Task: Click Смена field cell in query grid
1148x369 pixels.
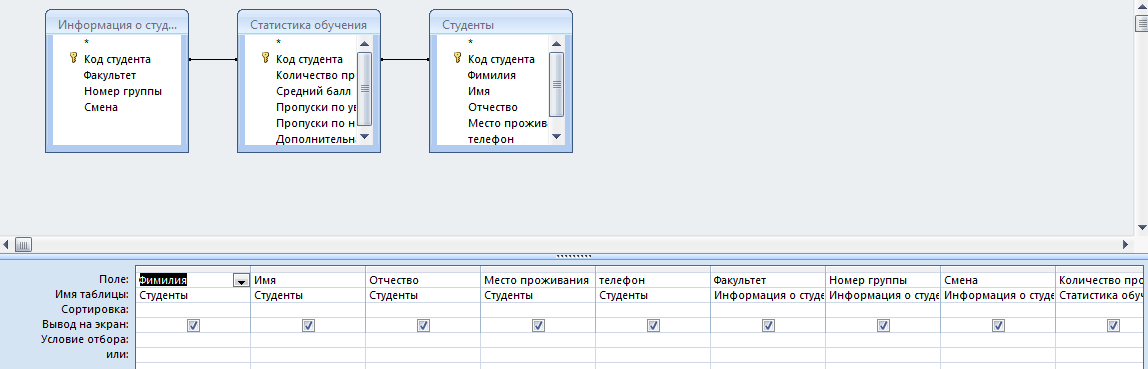Action: click(998, 280)
